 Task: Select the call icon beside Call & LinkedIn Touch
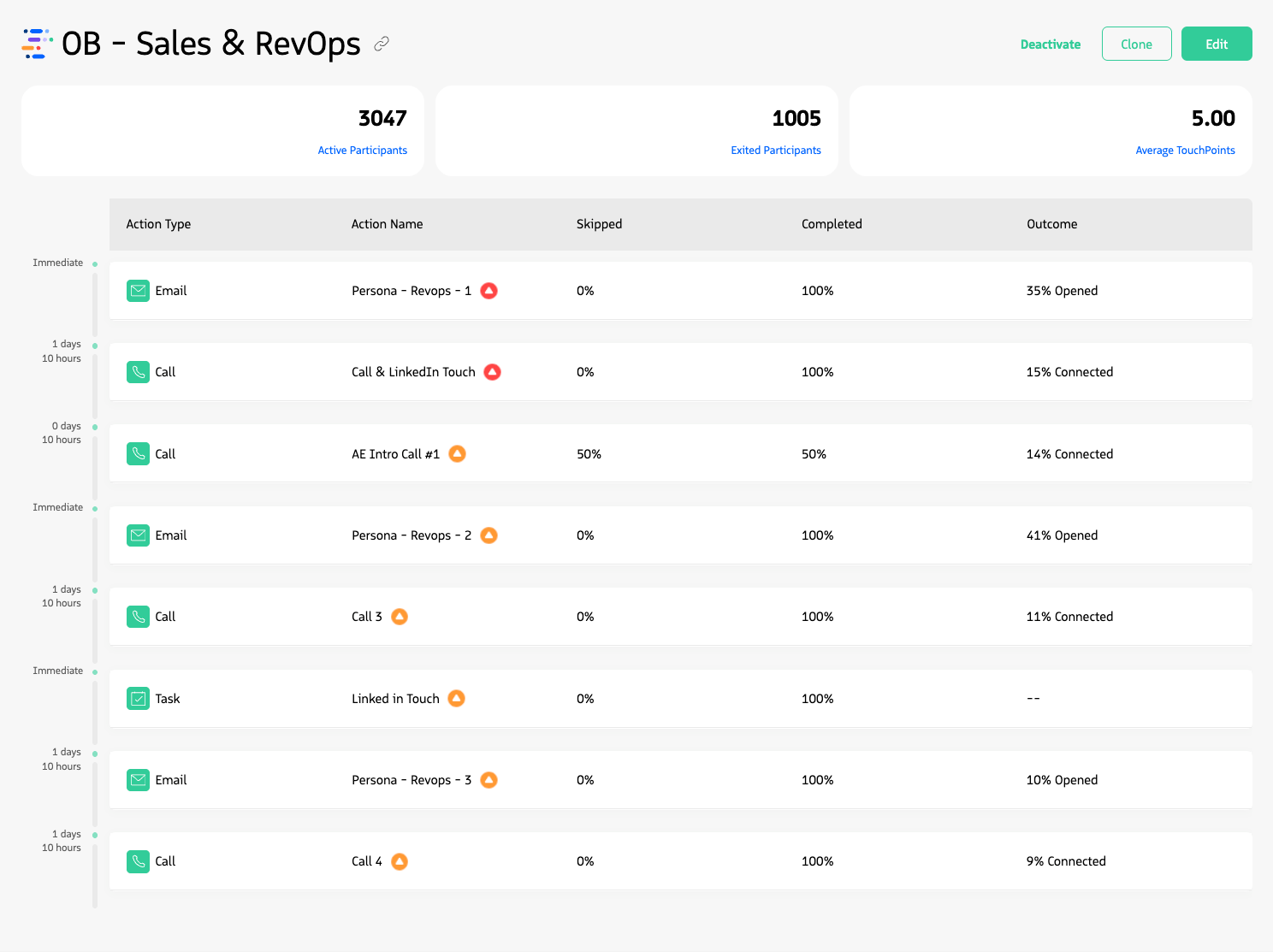click(138, 372)
